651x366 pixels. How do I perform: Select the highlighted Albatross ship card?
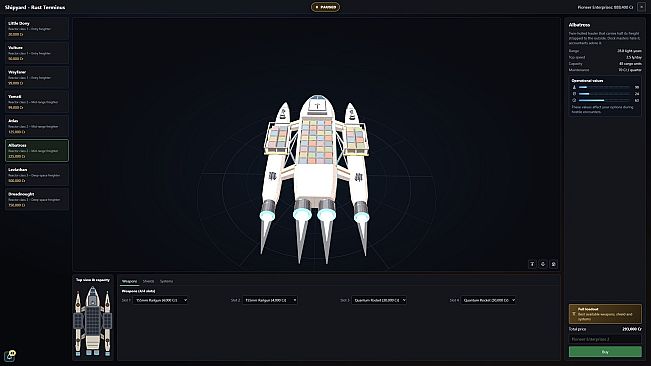(x=37, y=150)
